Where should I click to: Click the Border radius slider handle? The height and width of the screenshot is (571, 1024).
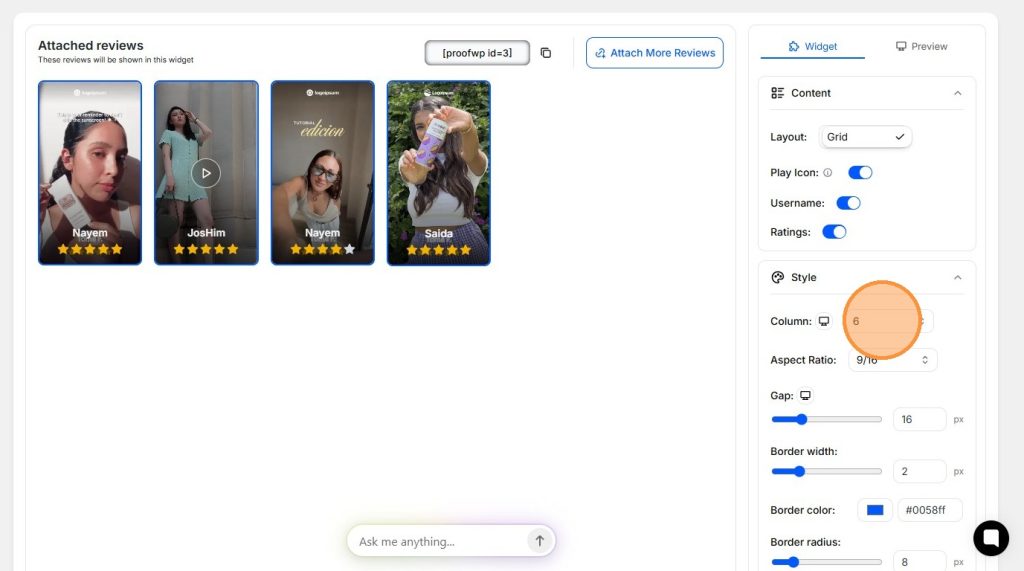tap(793, 562)
